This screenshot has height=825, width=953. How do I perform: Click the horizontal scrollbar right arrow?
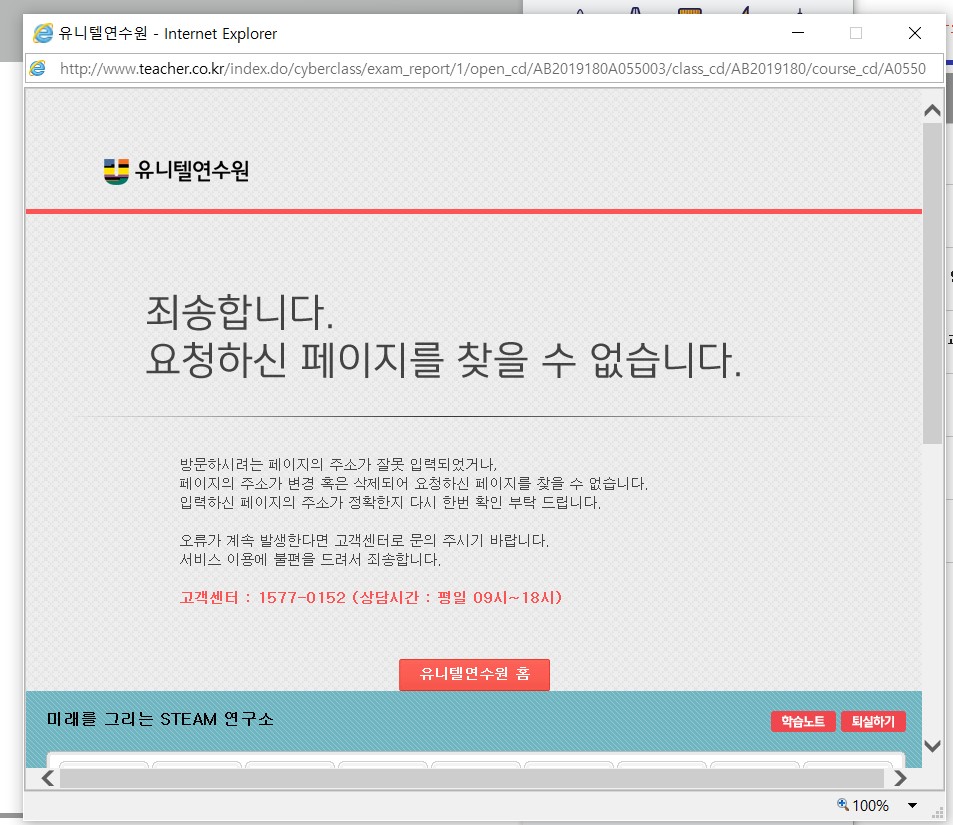point(900,778)
